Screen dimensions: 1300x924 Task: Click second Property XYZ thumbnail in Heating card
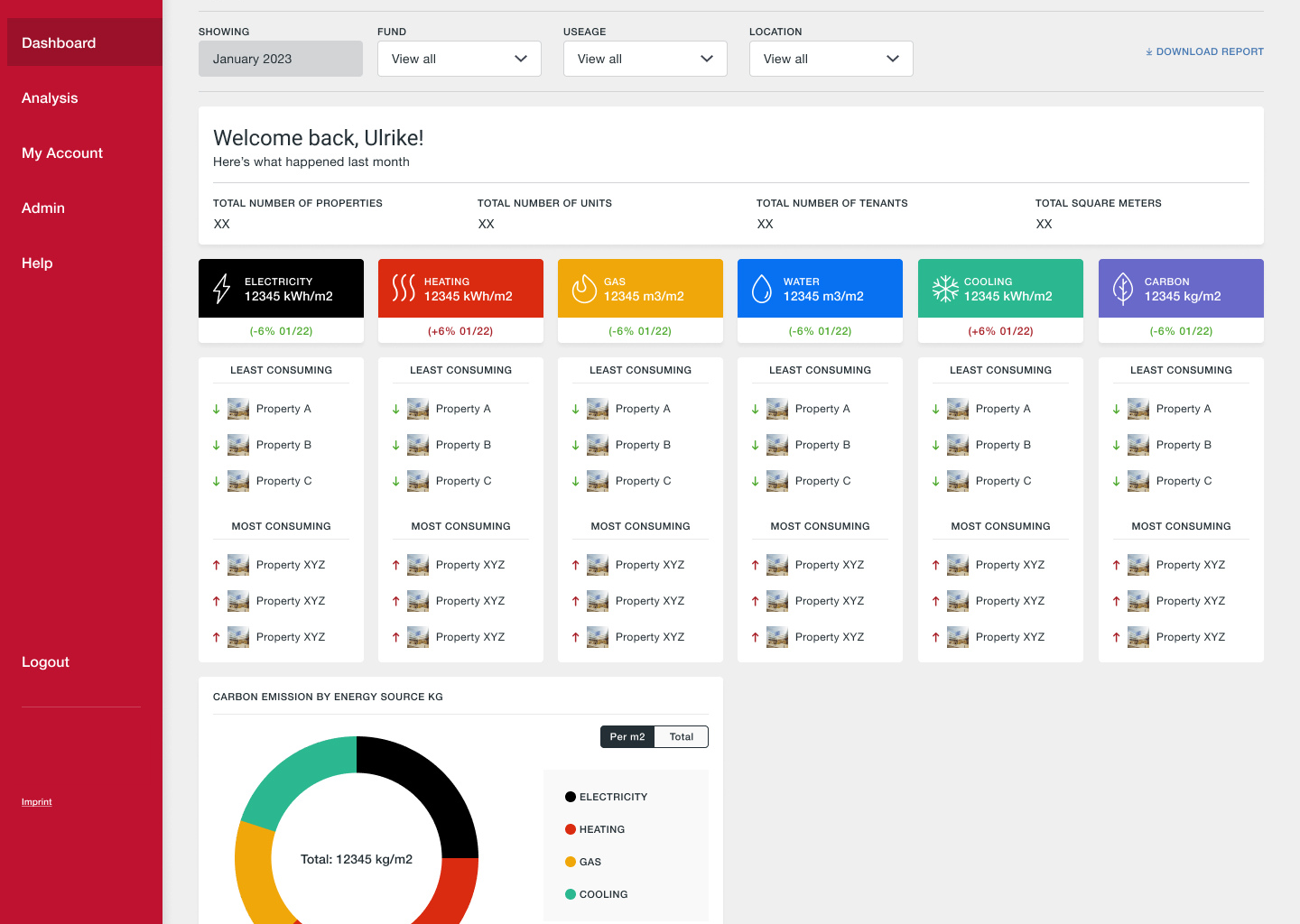coord(418,601)
